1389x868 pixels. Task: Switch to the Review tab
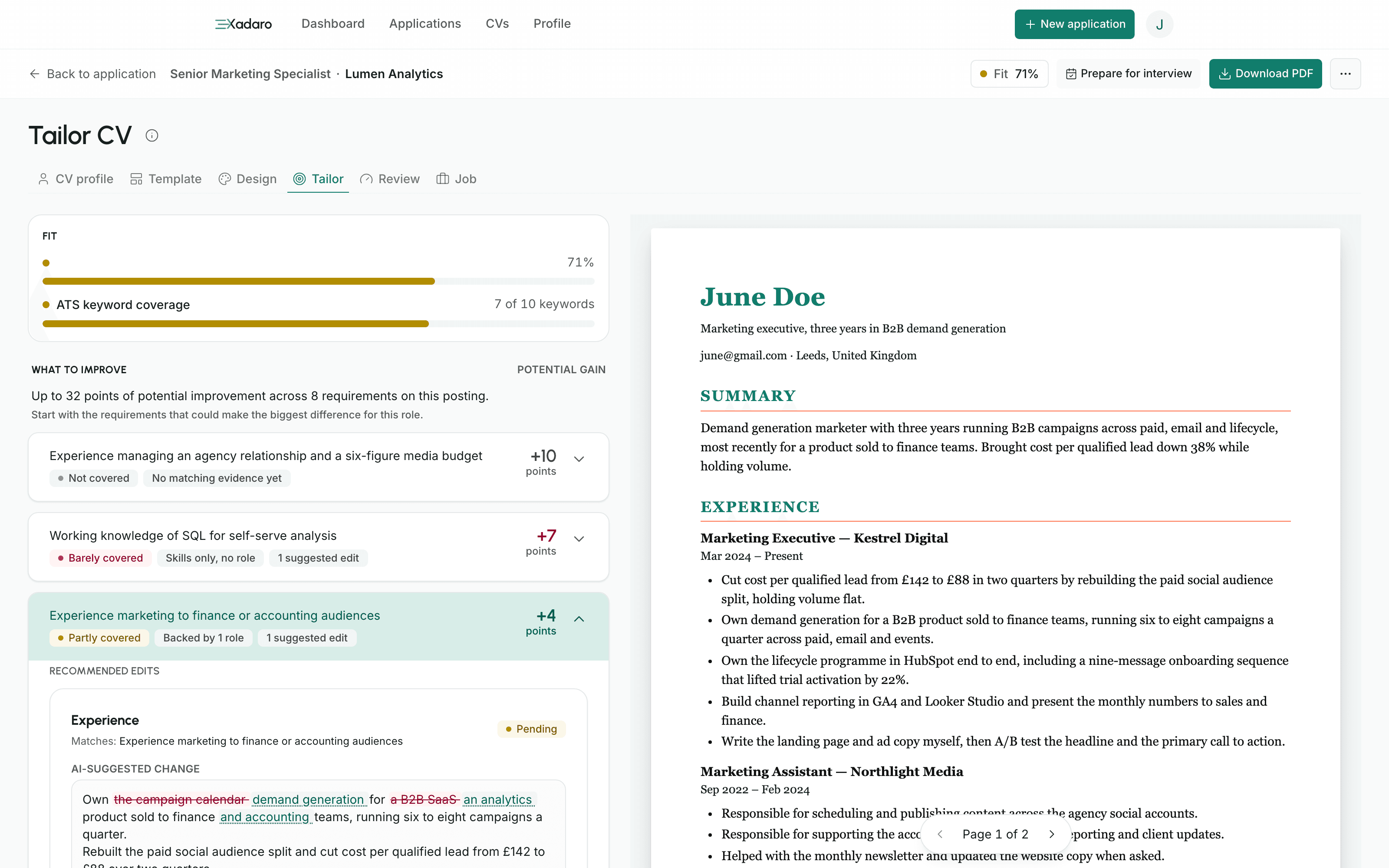[390, 179]
